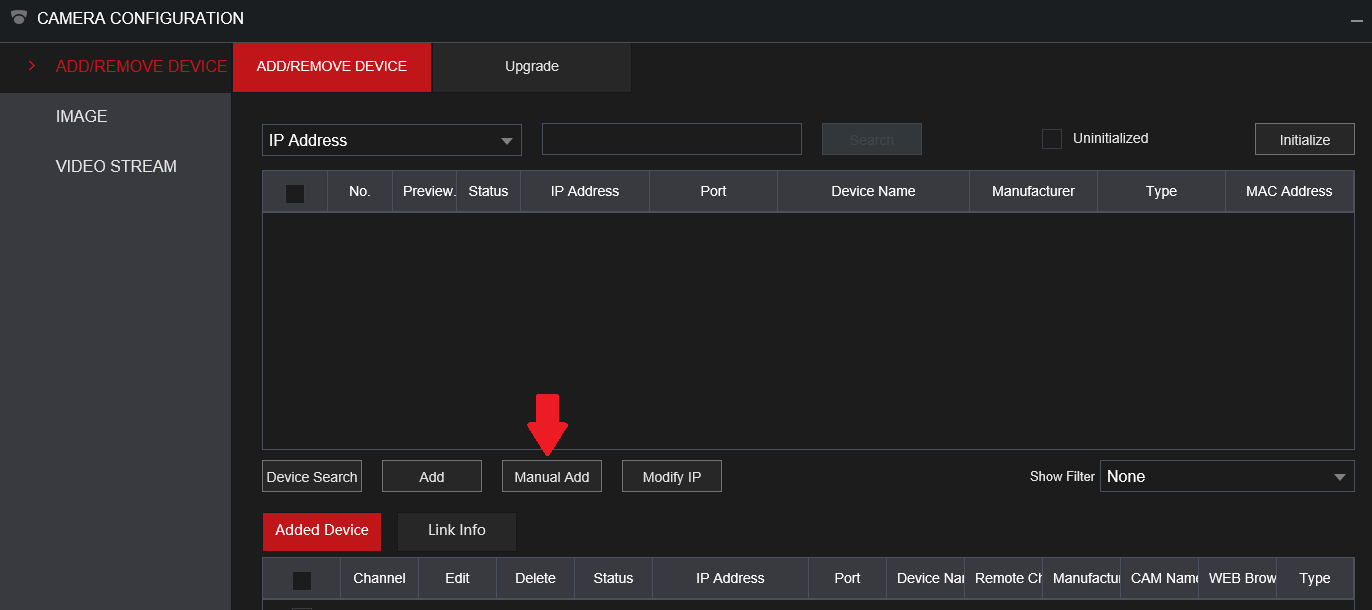Click the Edit column header

click(457, 578)
